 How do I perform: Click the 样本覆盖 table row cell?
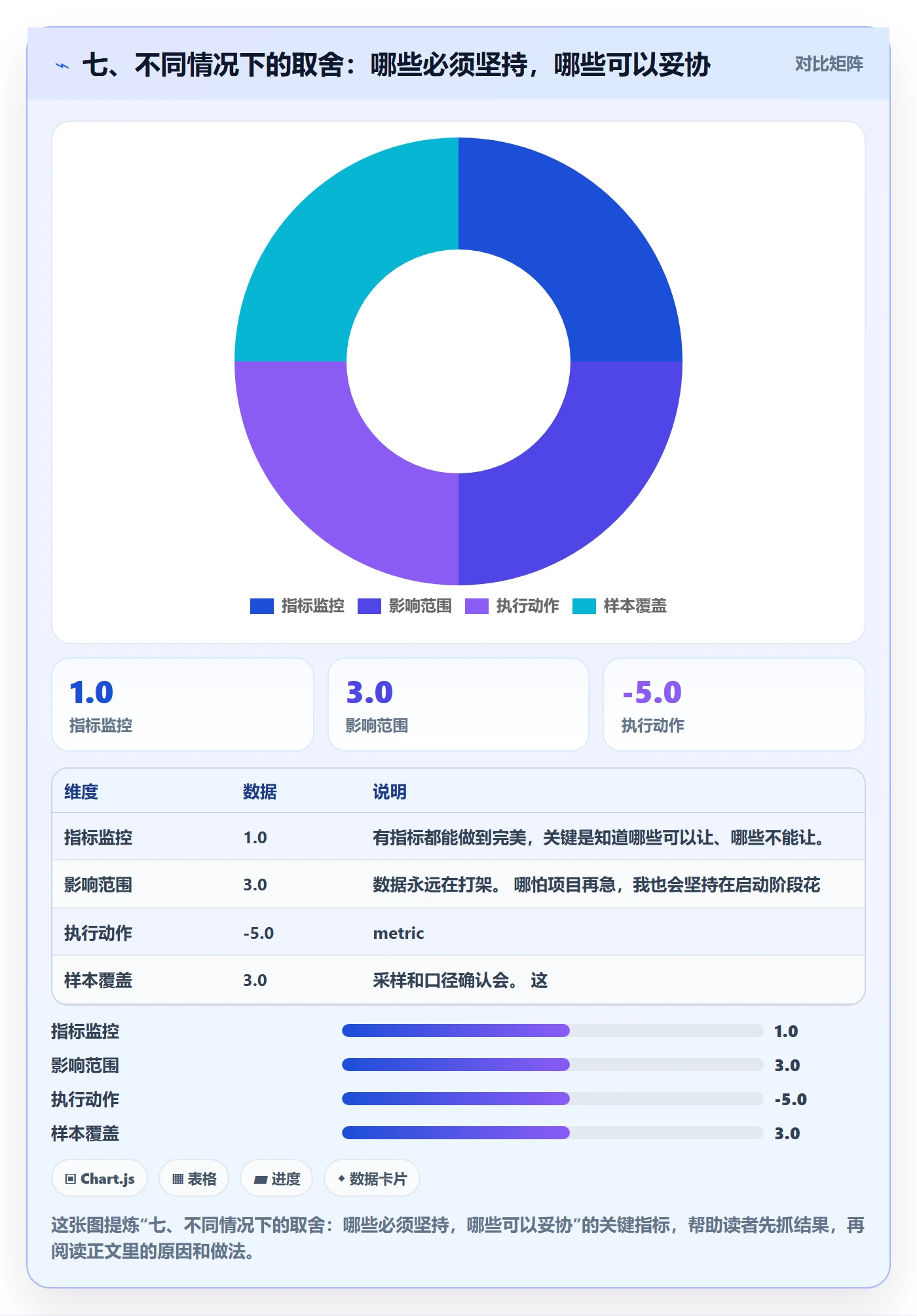pyautogui.click(x=98, y=980)
